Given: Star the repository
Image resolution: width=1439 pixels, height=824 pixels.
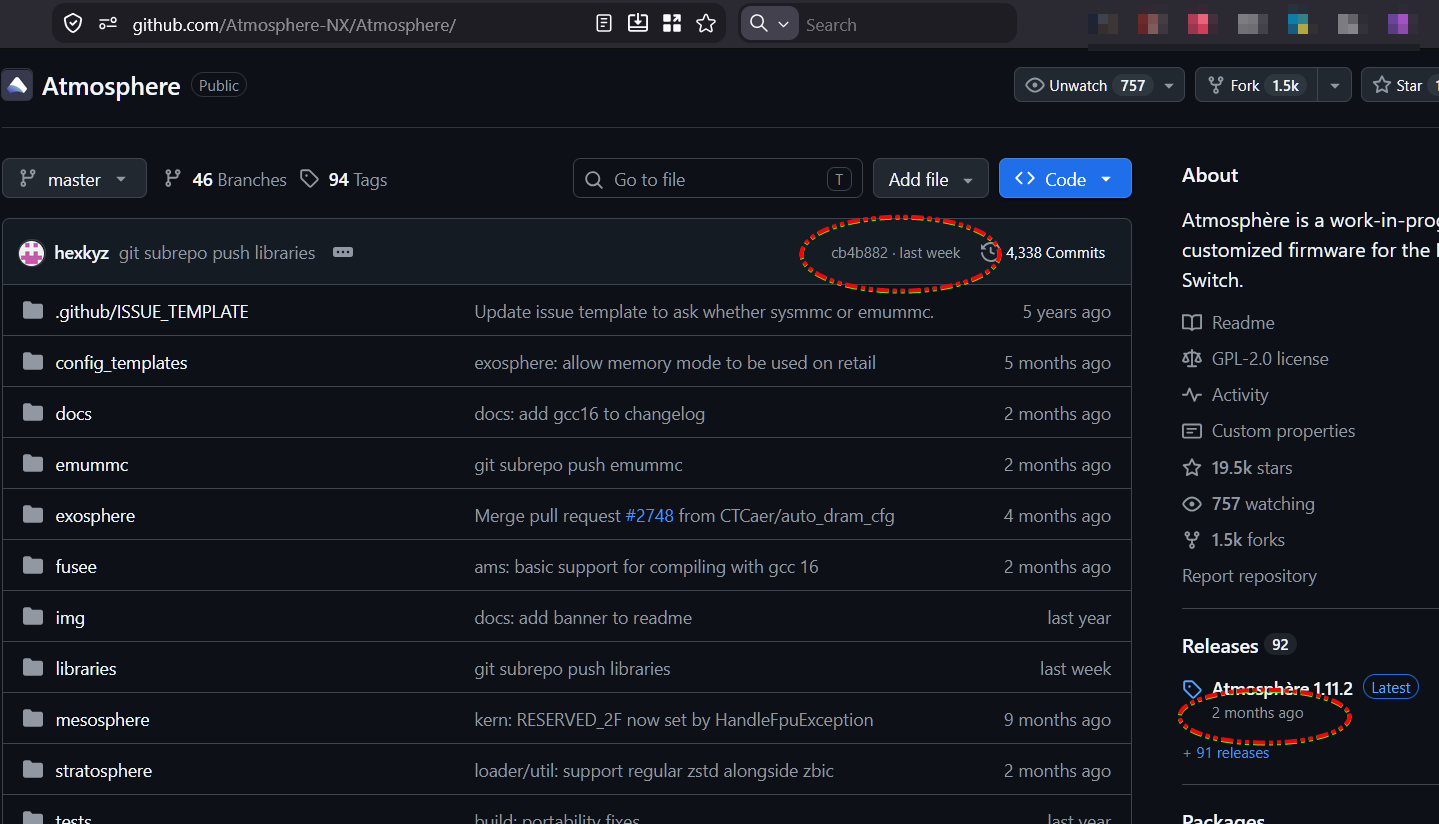Looking at the screenshot, I should pos(1400,85).
